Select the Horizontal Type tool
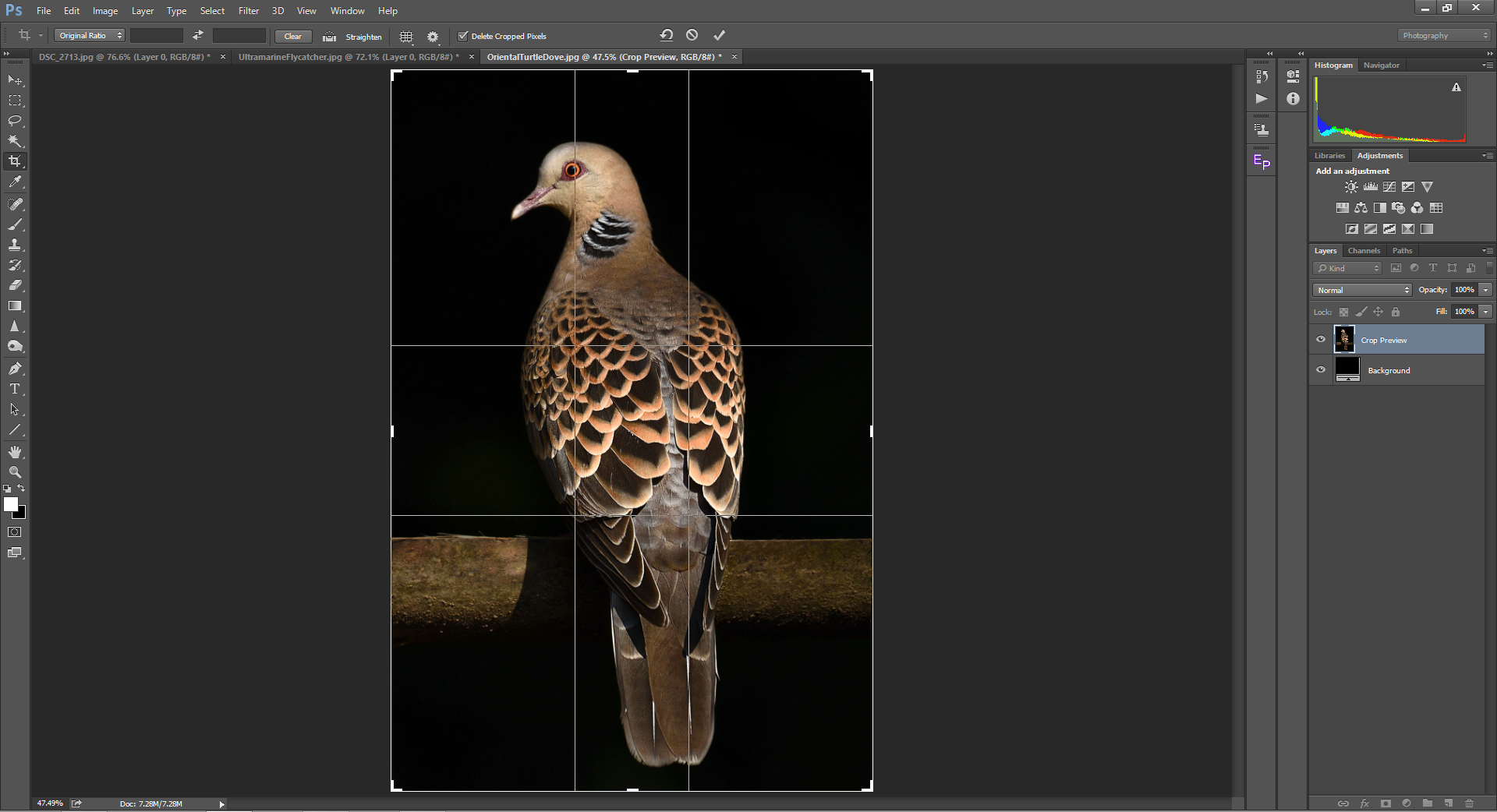 tap(15, 389)
